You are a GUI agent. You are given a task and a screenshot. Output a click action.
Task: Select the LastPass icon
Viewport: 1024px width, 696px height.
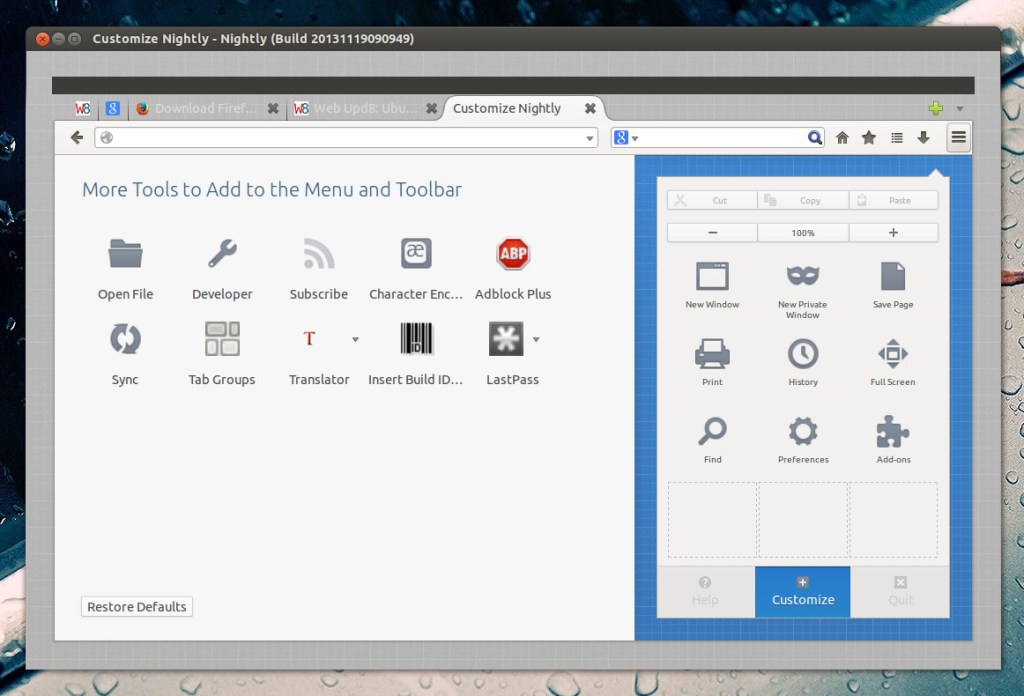505,339
